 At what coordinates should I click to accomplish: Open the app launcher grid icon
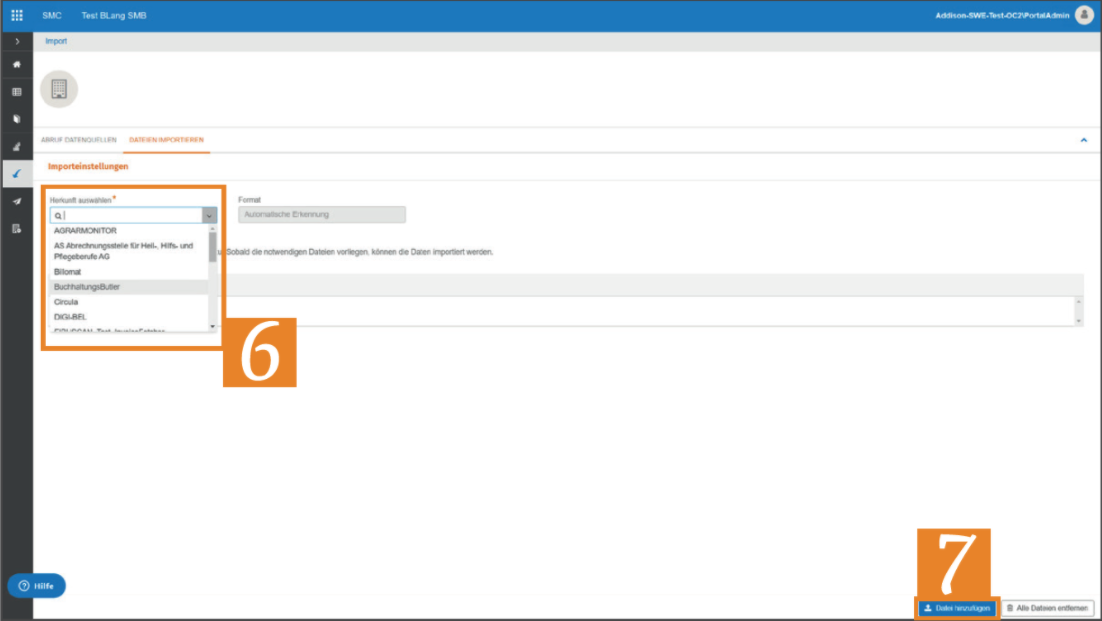click(17, 16)
